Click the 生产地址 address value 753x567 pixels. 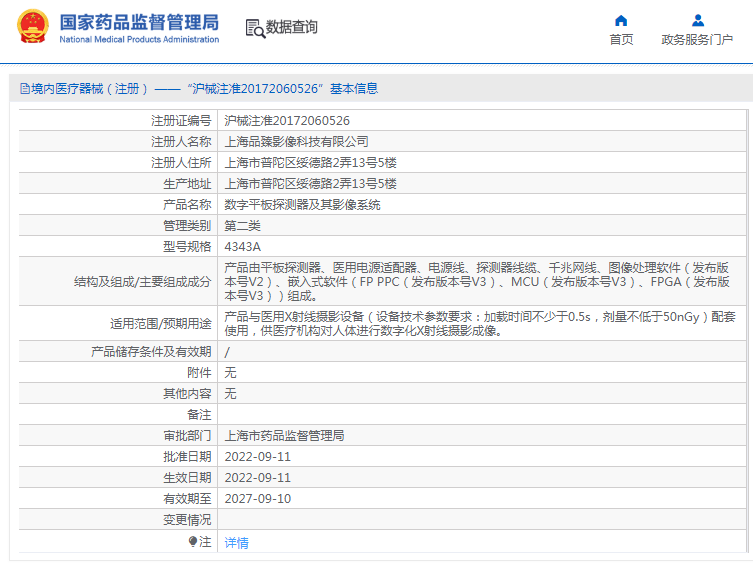tap(310, 184)
